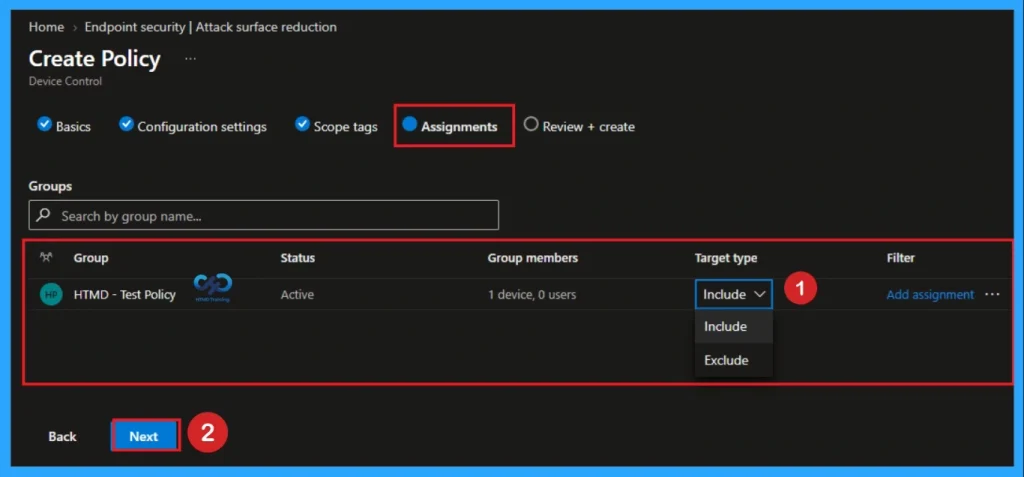Sort by the Group column header
1024x477 pixels.
pyautogui.click(x=91, y=258)
